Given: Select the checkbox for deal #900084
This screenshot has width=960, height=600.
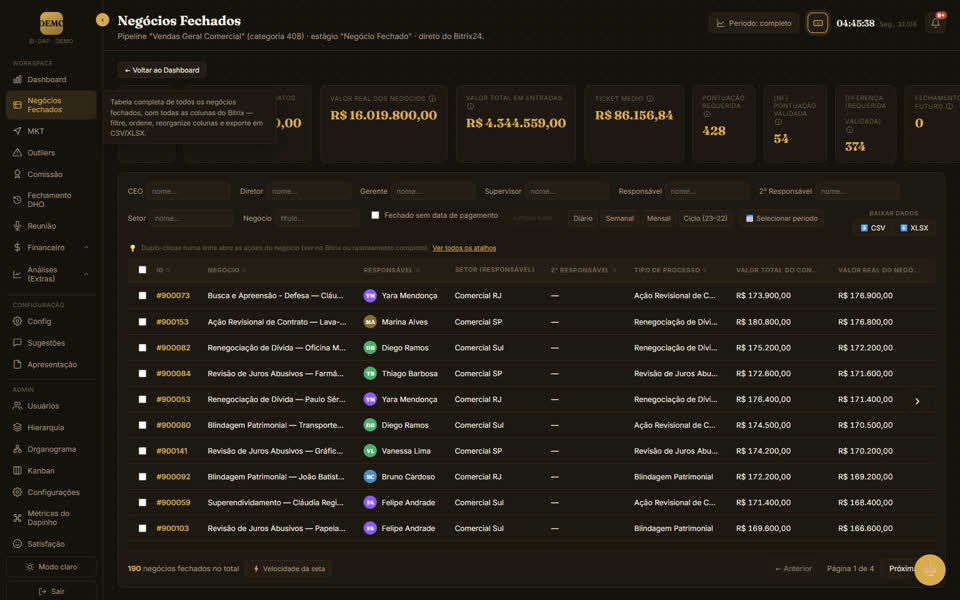Looking at the screenshot, I should click(143, 373).
